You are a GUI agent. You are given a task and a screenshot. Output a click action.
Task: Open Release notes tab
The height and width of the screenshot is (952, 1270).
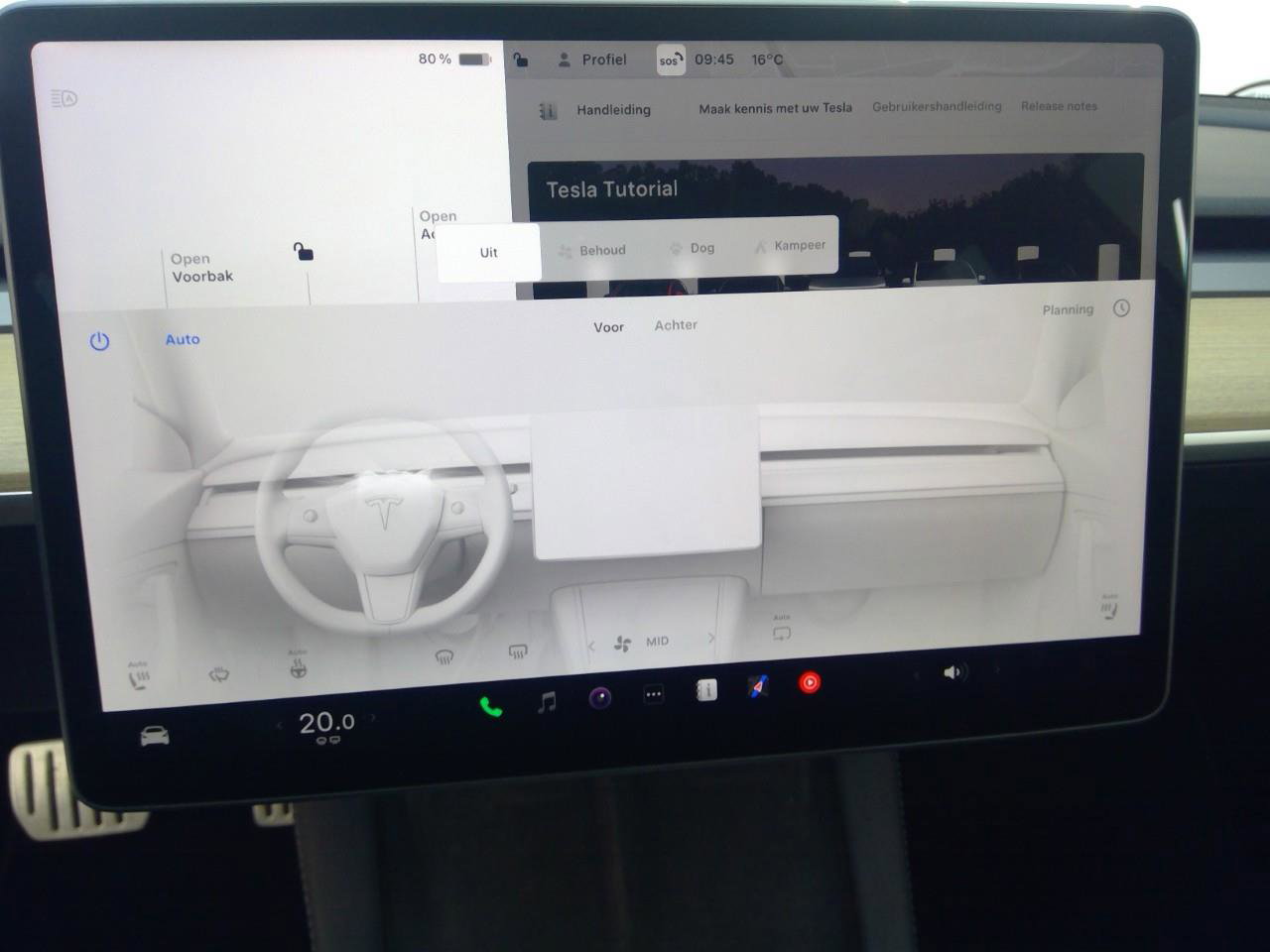1059,106
